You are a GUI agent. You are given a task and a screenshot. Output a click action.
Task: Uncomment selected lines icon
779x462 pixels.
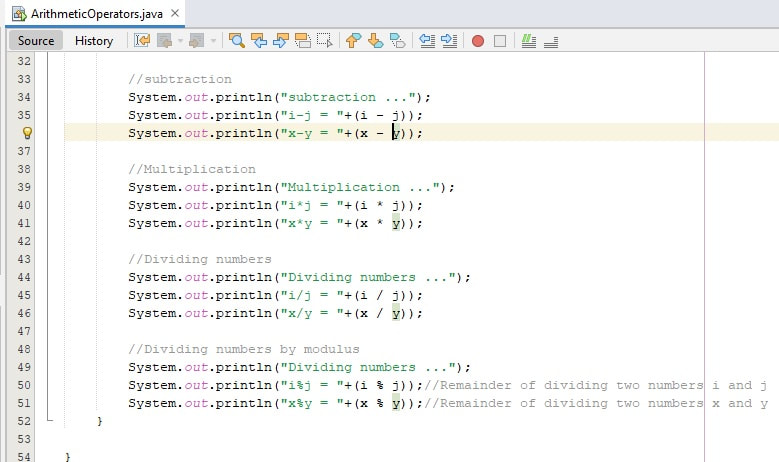coord(551,42)
